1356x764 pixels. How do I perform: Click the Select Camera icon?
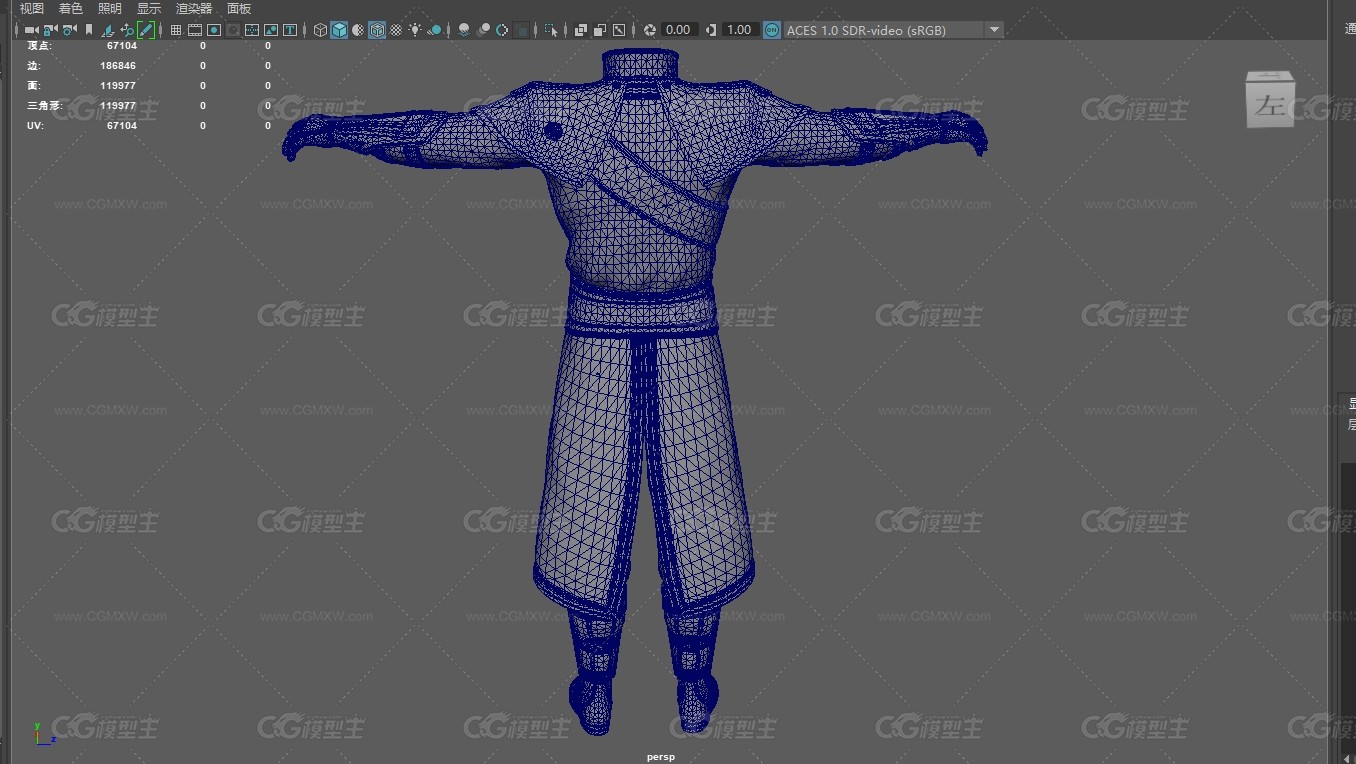[32, 30]
